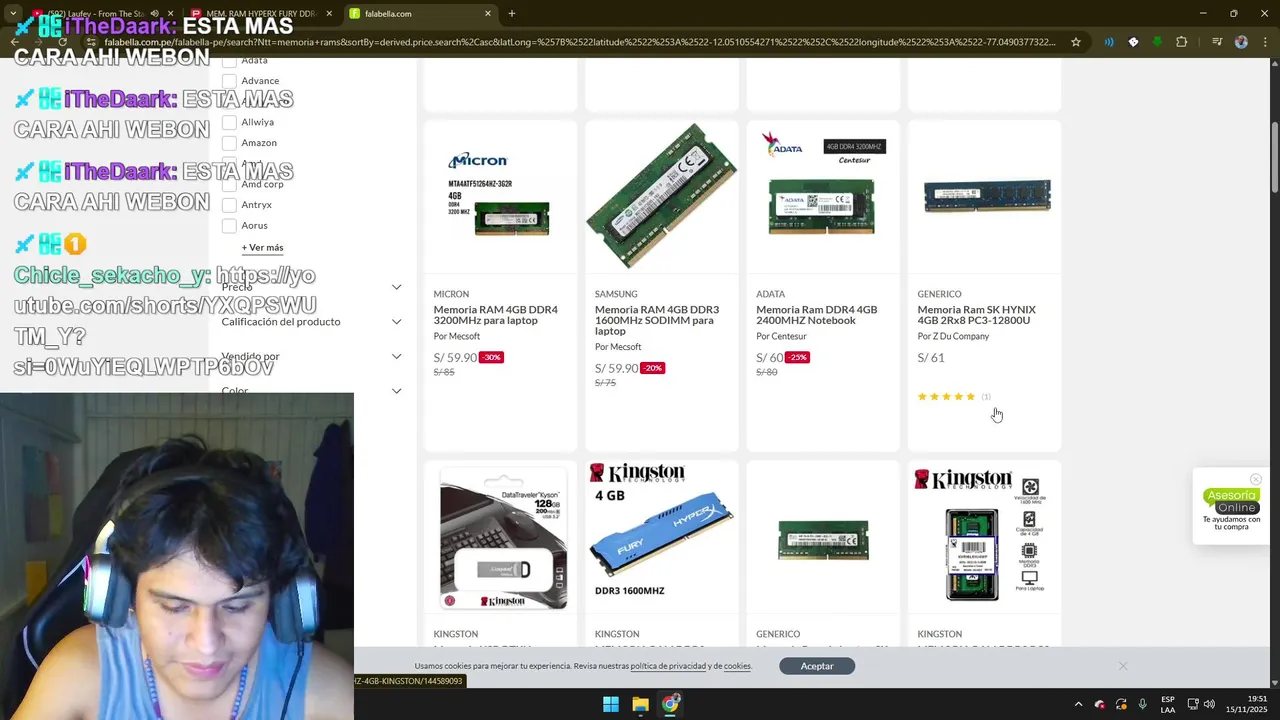Close the falabella.com tab
Image resolution: width=1280 pixels, height=720 pixels.
(488, 14)
